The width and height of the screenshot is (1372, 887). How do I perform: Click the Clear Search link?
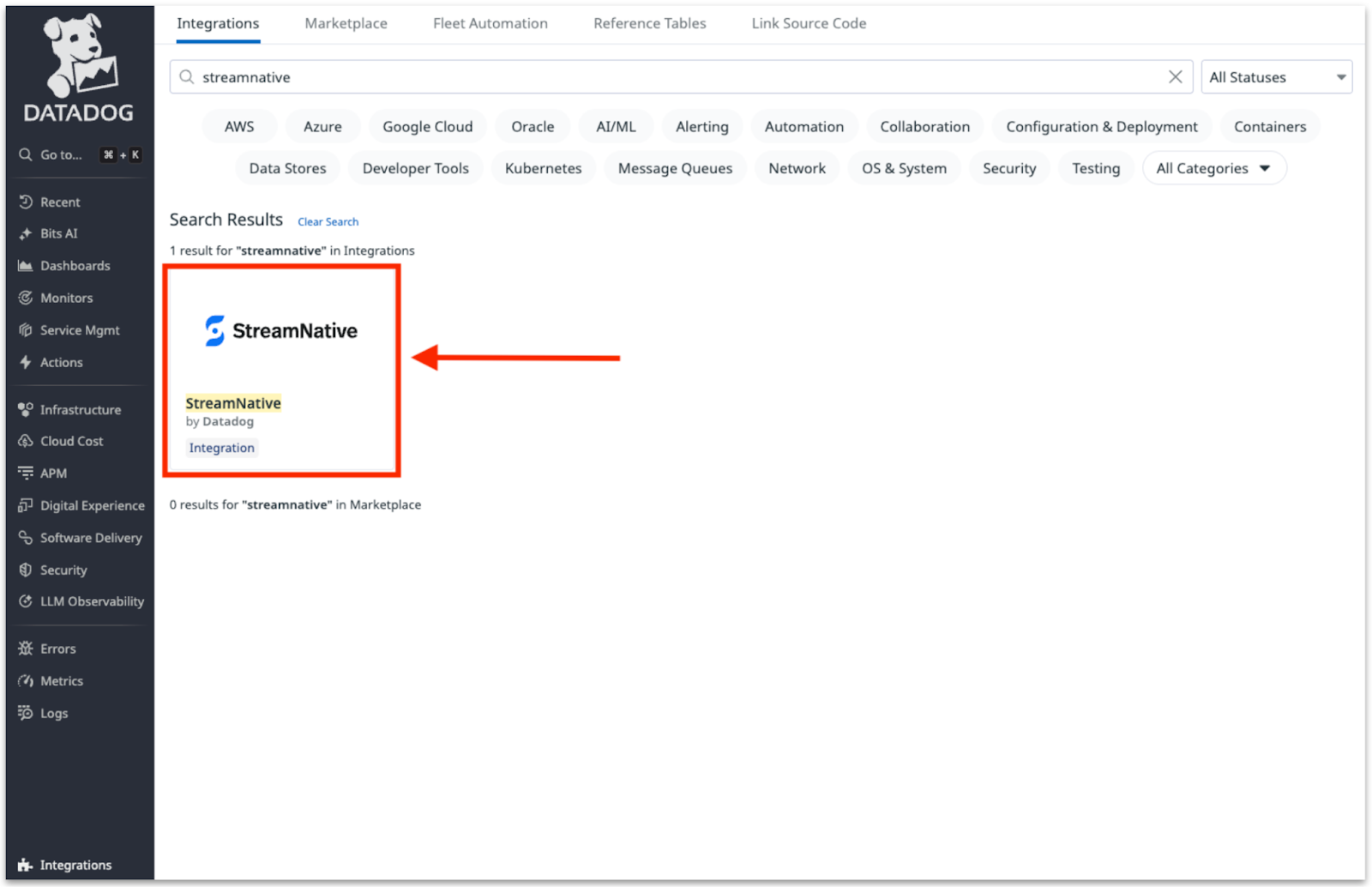tap(328, 221)
